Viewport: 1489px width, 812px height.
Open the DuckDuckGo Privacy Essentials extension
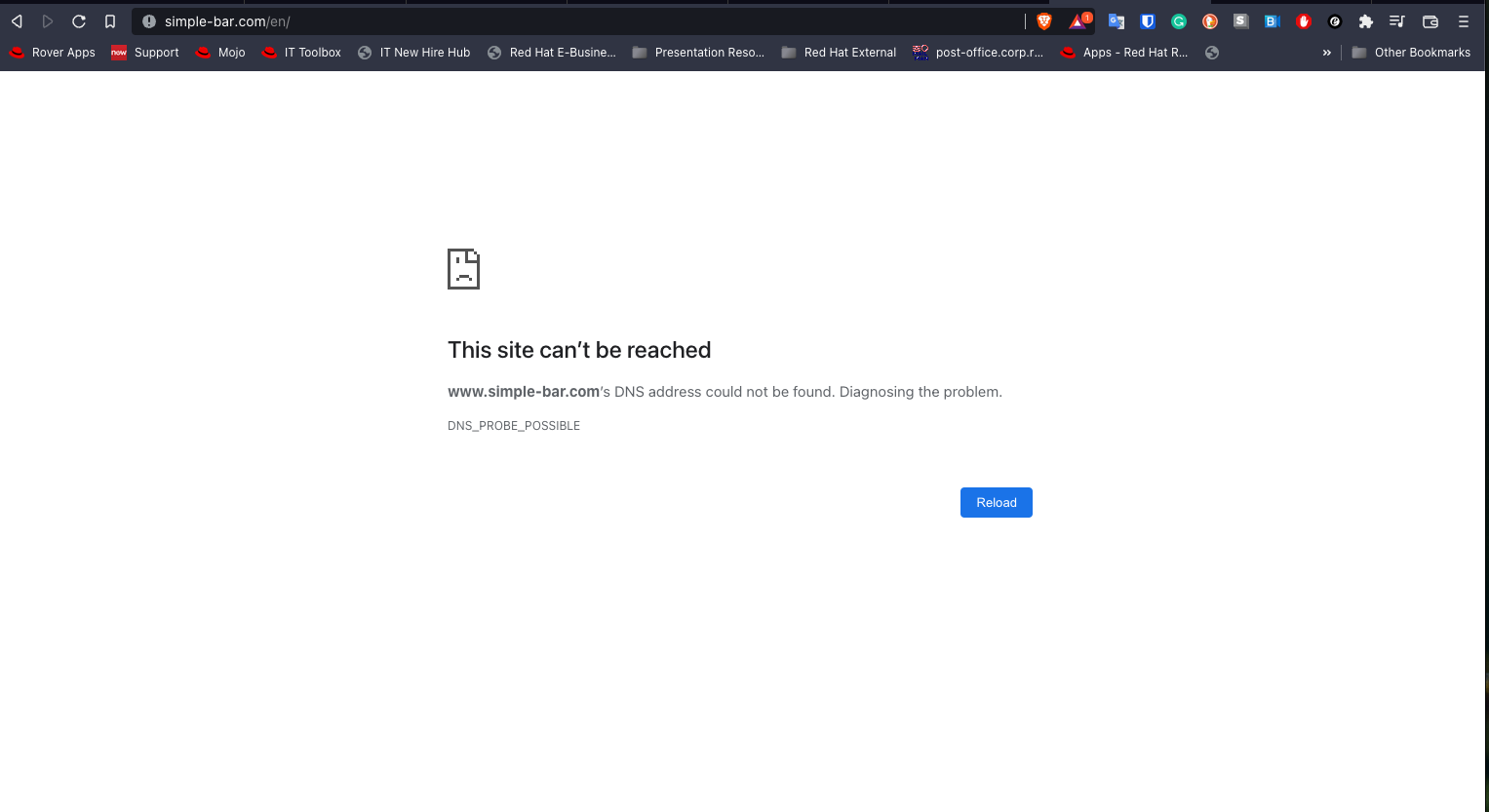1210,20
